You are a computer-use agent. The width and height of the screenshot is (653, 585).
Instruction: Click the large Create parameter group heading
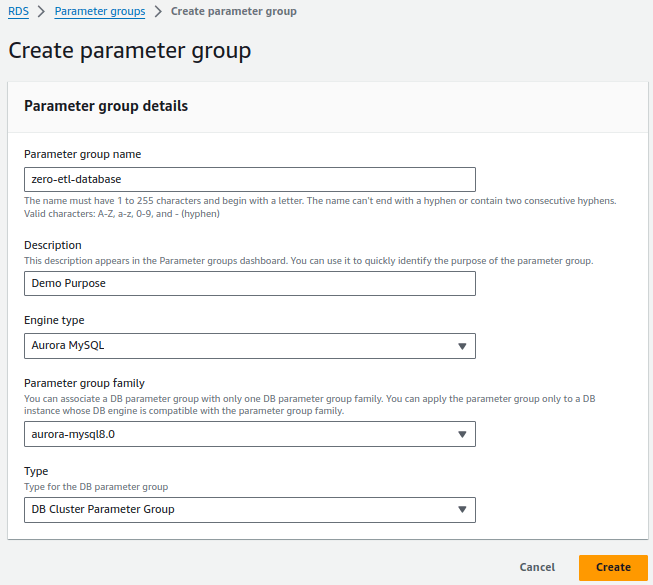(129, 49)
